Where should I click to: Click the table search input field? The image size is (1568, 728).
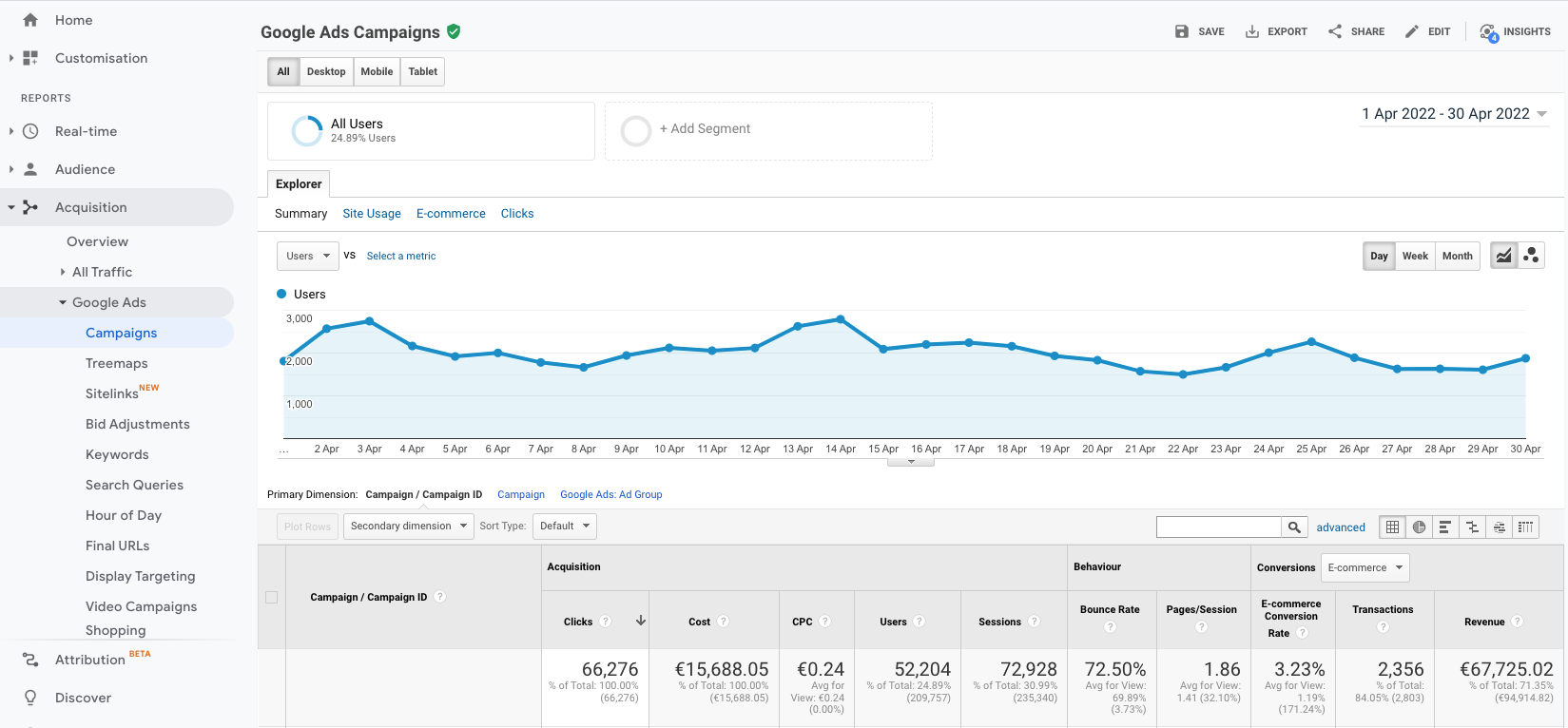coord(1219,527)
